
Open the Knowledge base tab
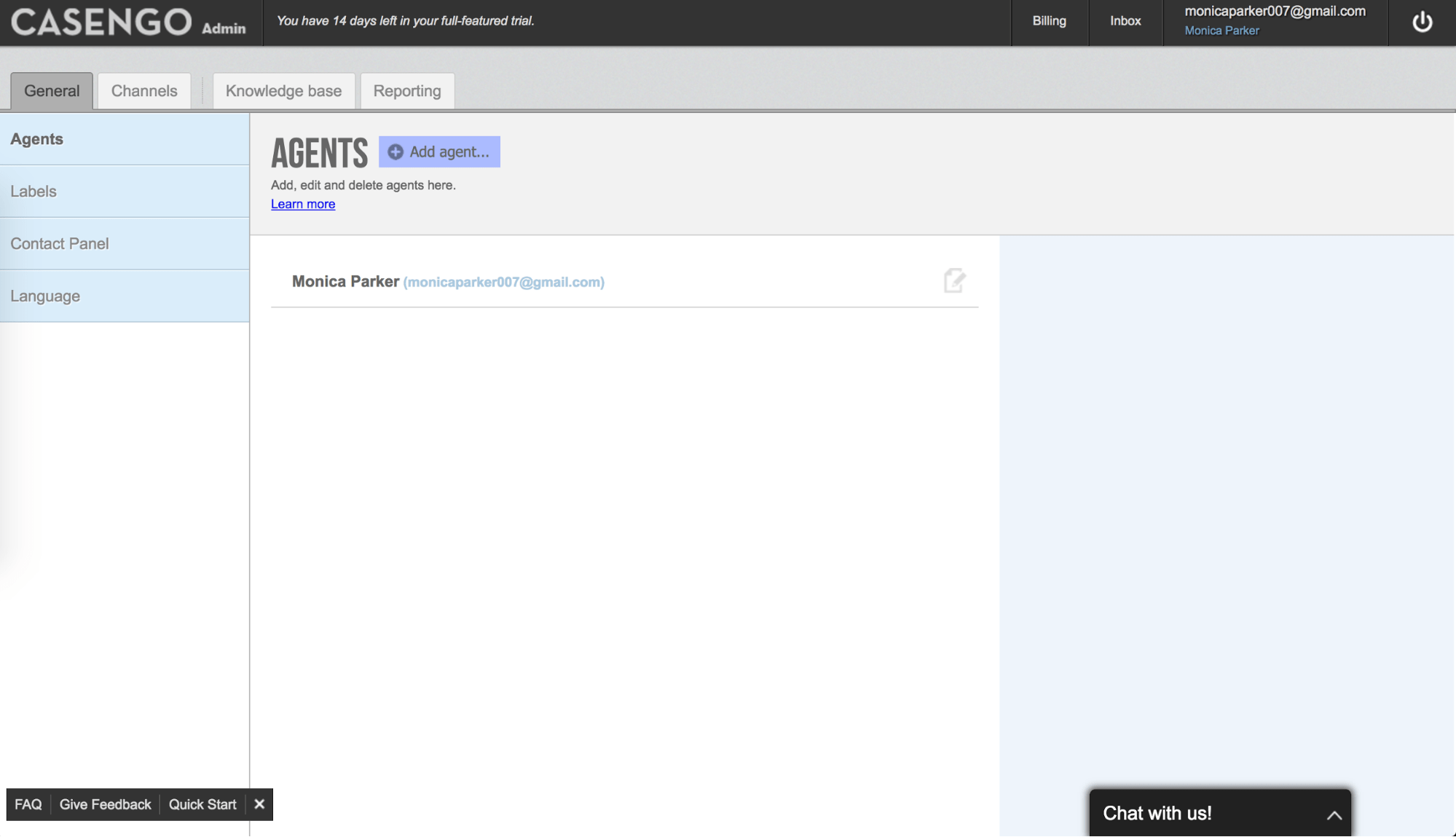pyautogui.click(x=284, y=91)
